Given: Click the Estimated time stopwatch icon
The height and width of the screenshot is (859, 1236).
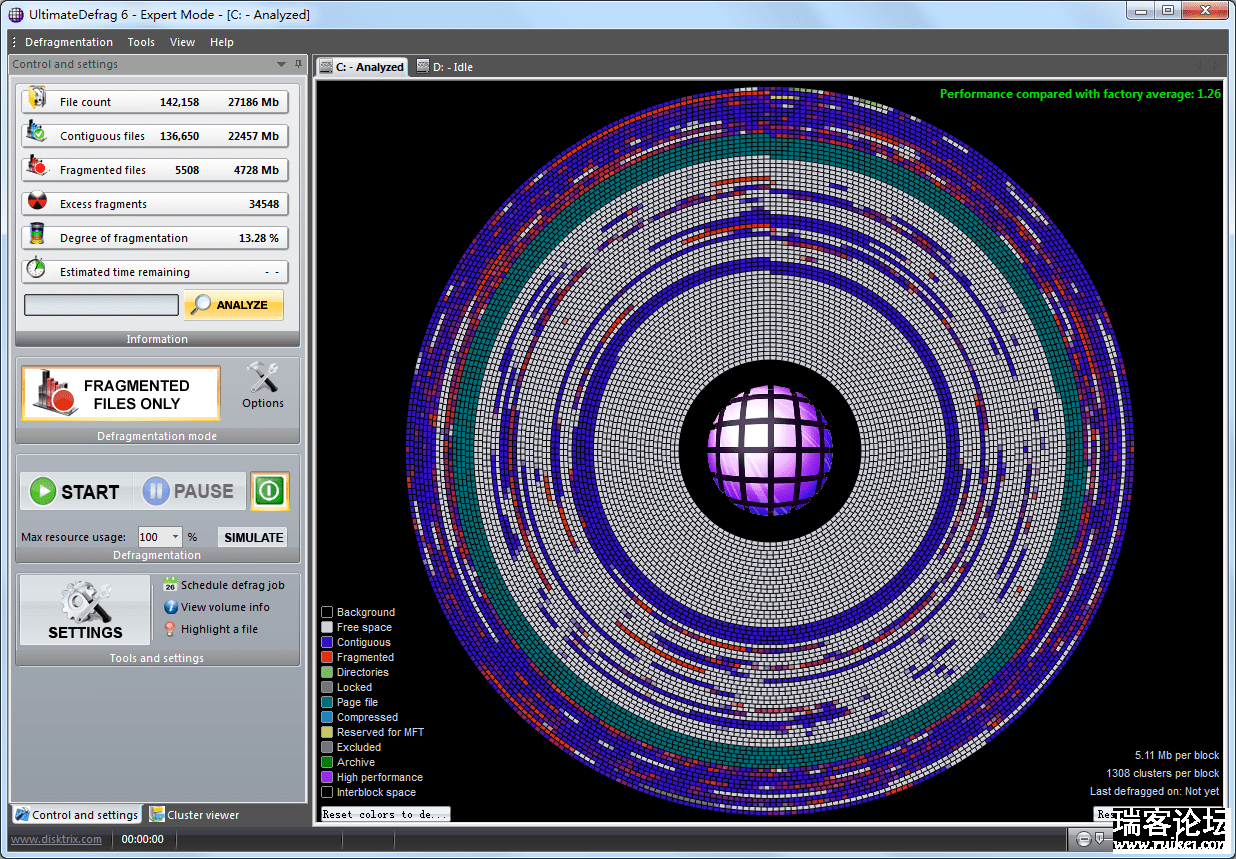Looking at the screenshot, I should (x=37, y=269).
